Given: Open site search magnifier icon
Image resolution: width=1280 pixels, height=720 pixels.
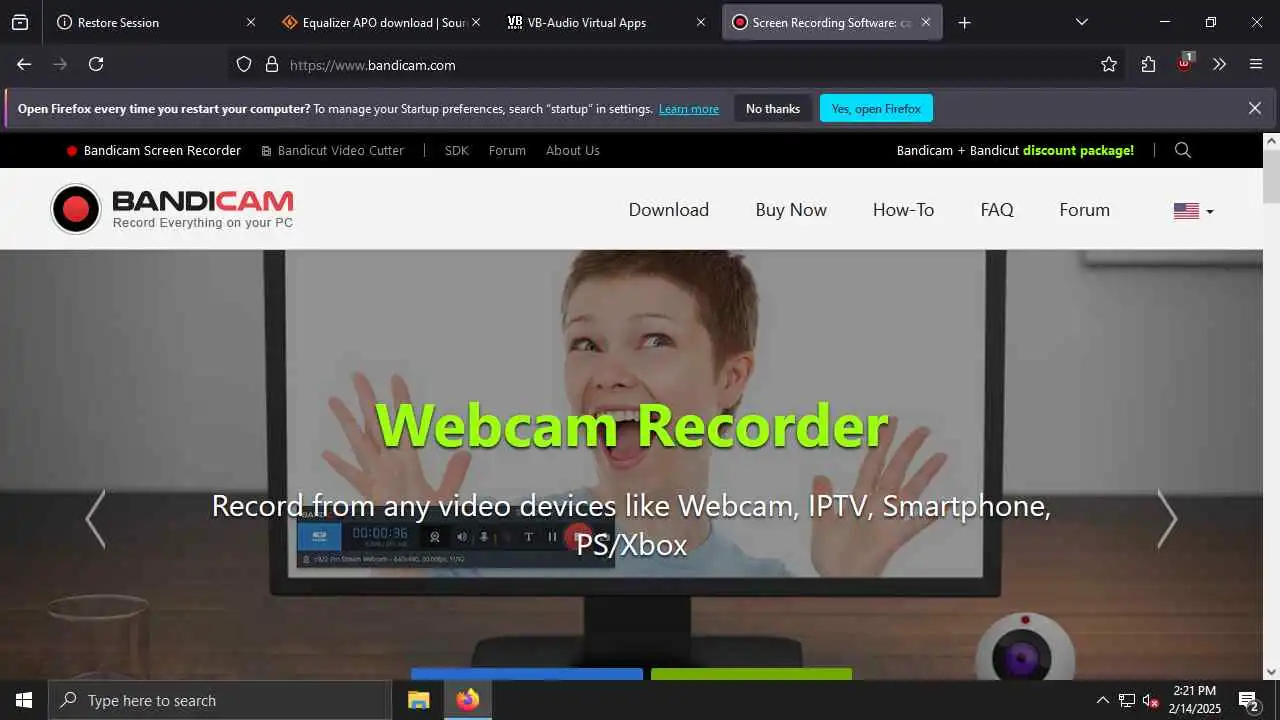Looking at the screenshot, I should [1183, 150].
